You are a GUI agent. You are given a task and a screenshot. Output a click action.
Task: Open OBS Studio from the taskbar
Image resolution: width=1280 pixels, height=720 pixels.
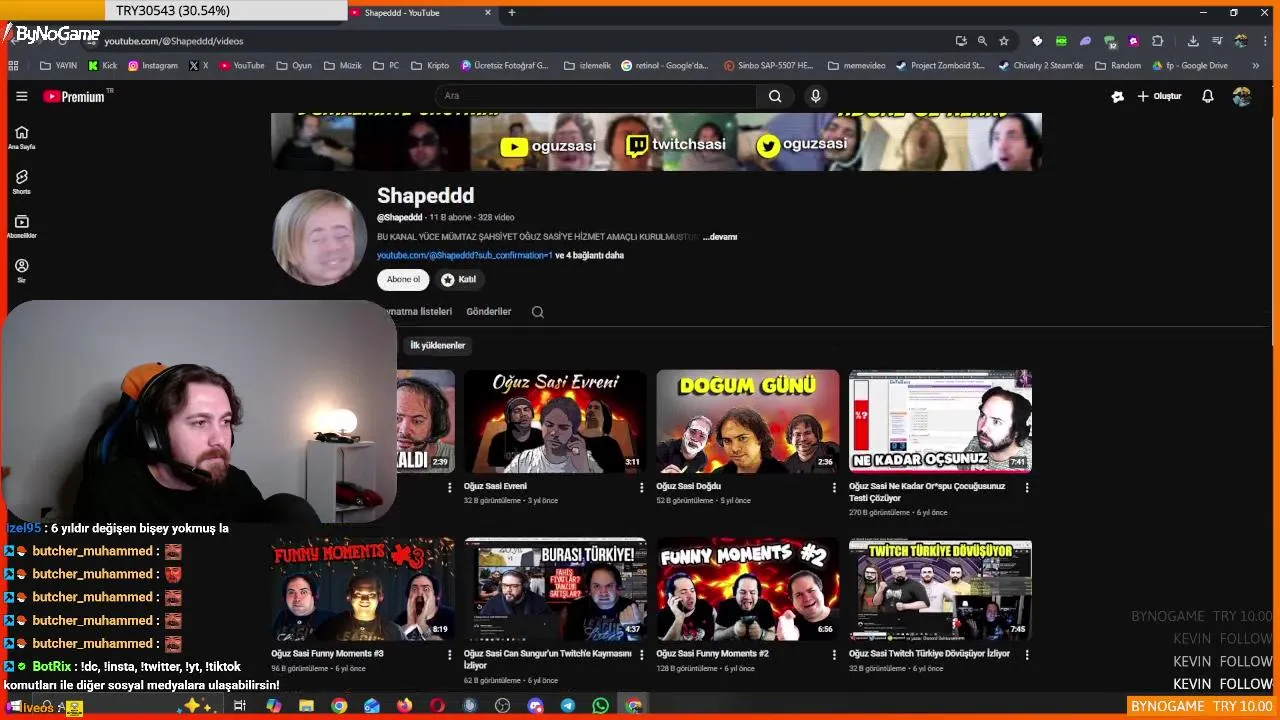(x=502, y=706)
